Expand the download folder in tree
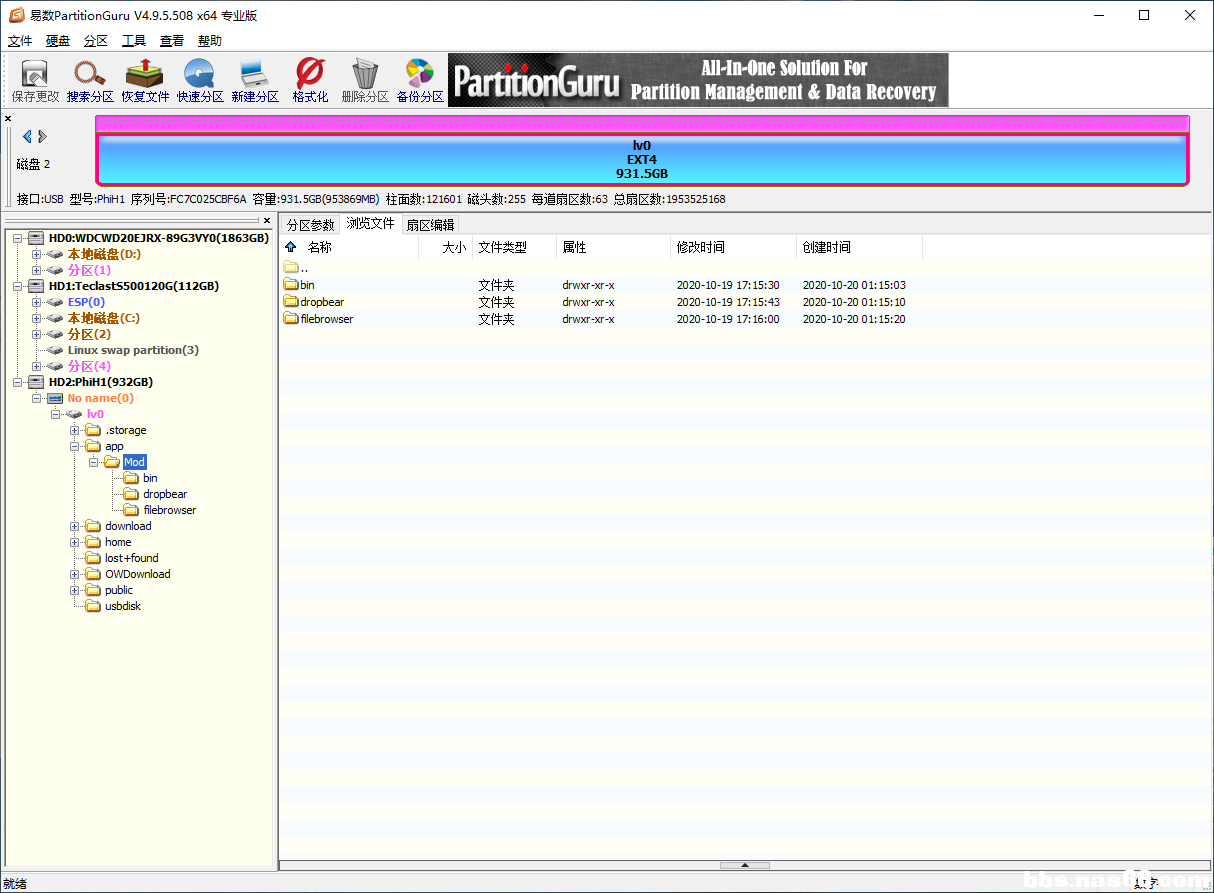 [x=75, y=526]
